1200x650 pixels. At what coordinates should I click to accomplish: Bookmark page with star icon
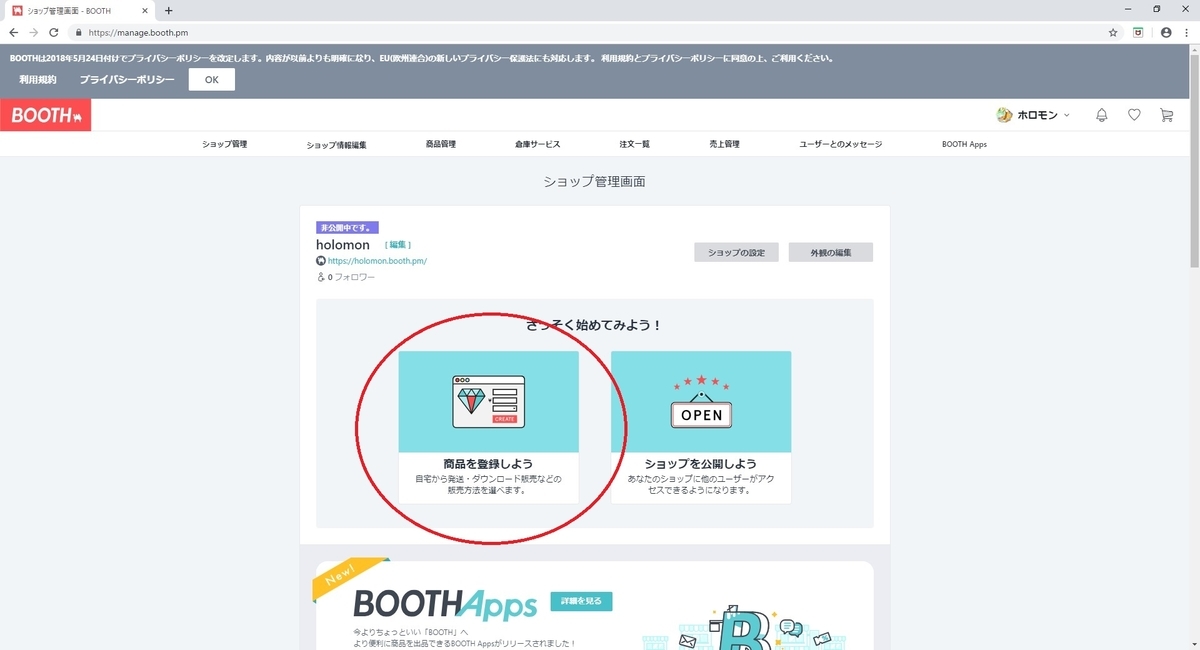(1113, 32)
